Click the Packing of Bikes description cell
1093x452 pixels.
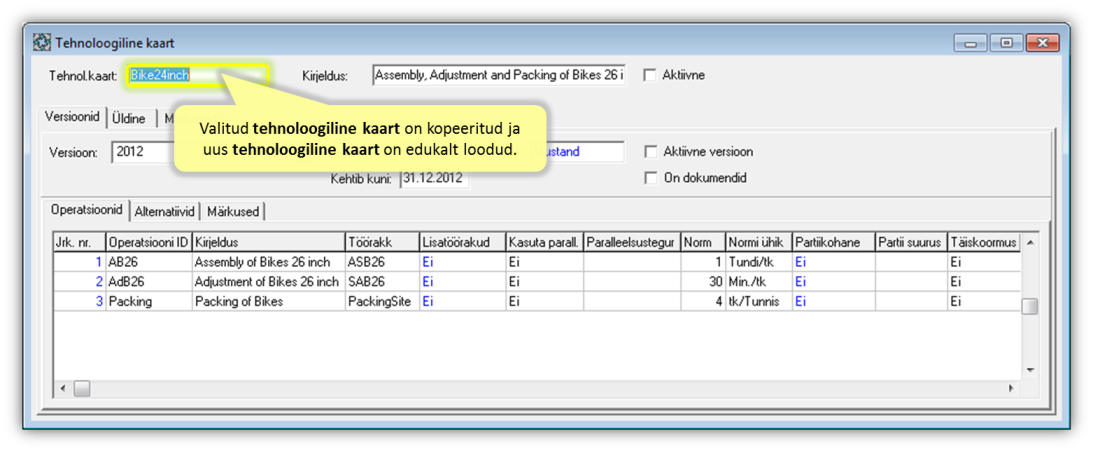(x=268, y=301)
